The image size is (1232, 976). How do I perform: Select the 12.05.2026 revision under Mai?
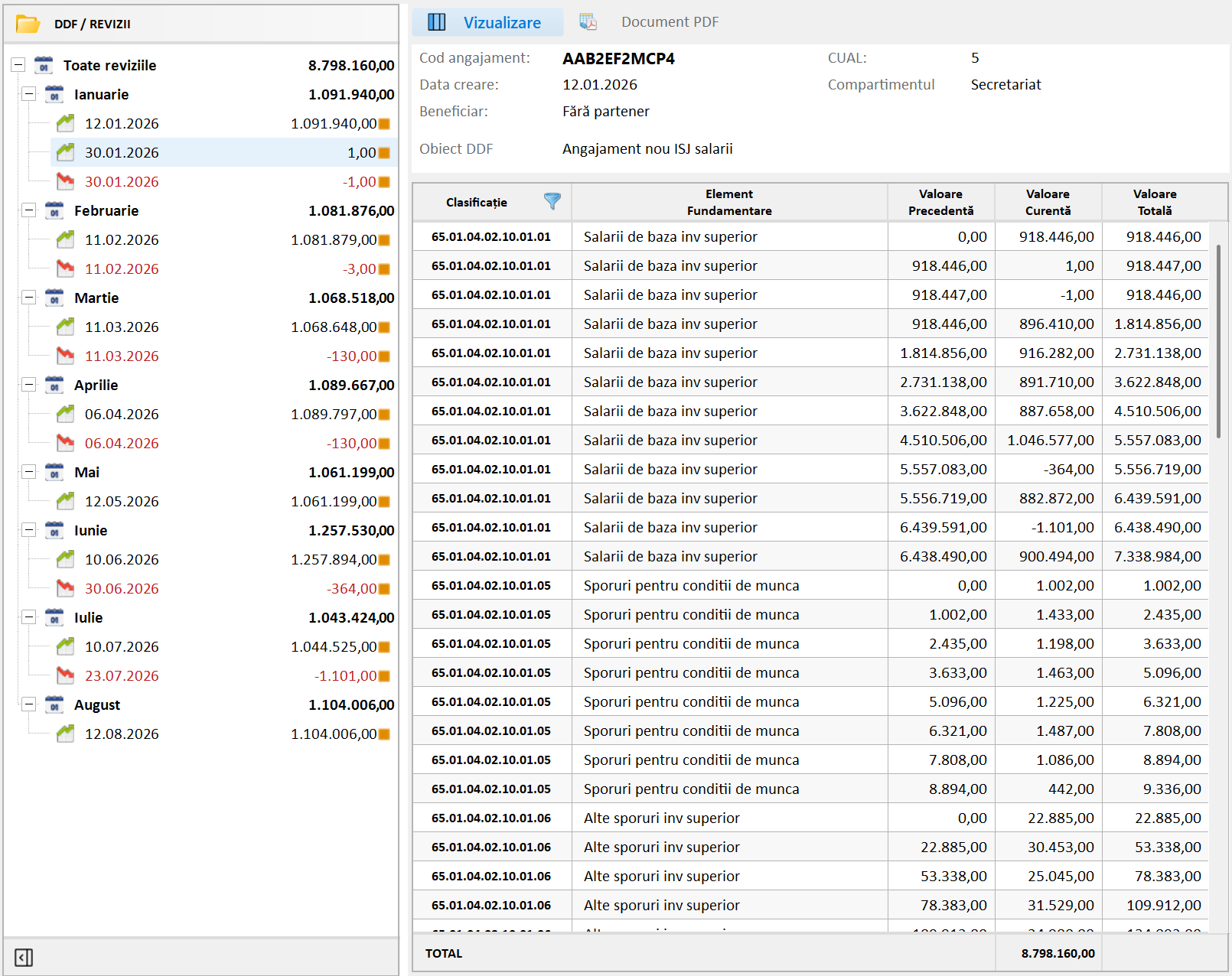pos(224,501)
